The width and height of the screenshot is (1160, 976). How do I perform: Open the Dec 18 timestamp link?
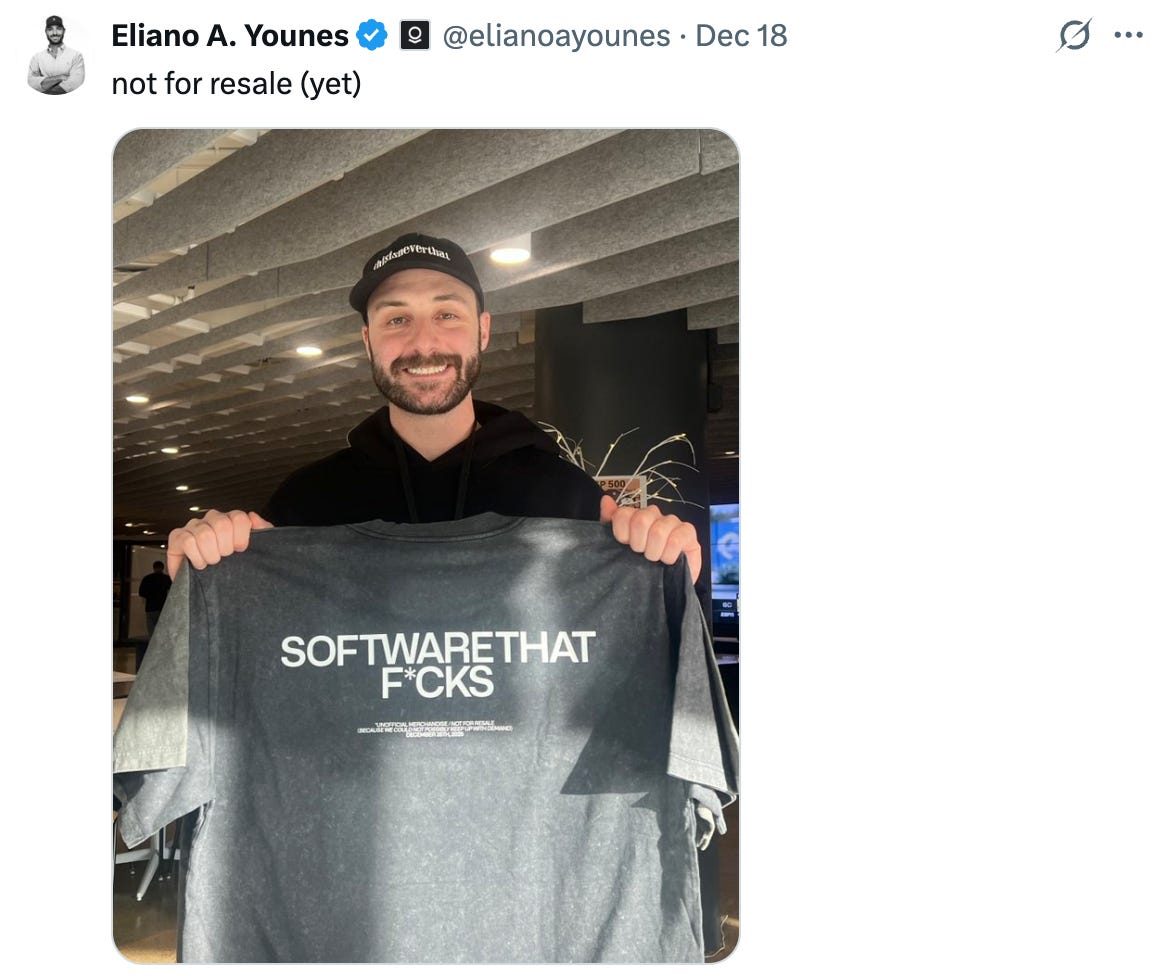click(741, 36)
